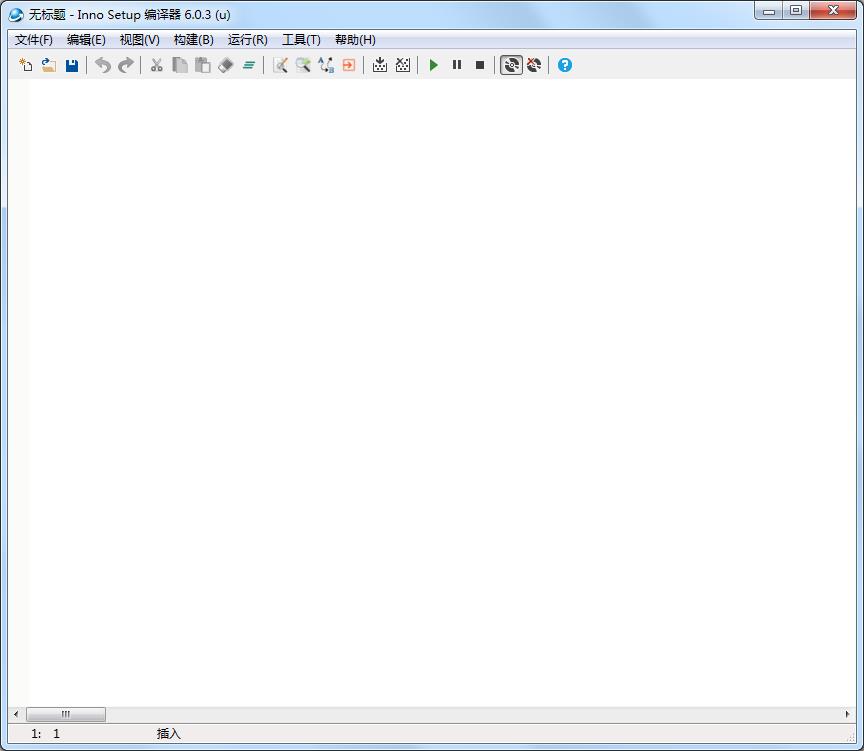Open the 编辑(E) menu
Viewport: 864px width, 751px height.
point(86,40)
